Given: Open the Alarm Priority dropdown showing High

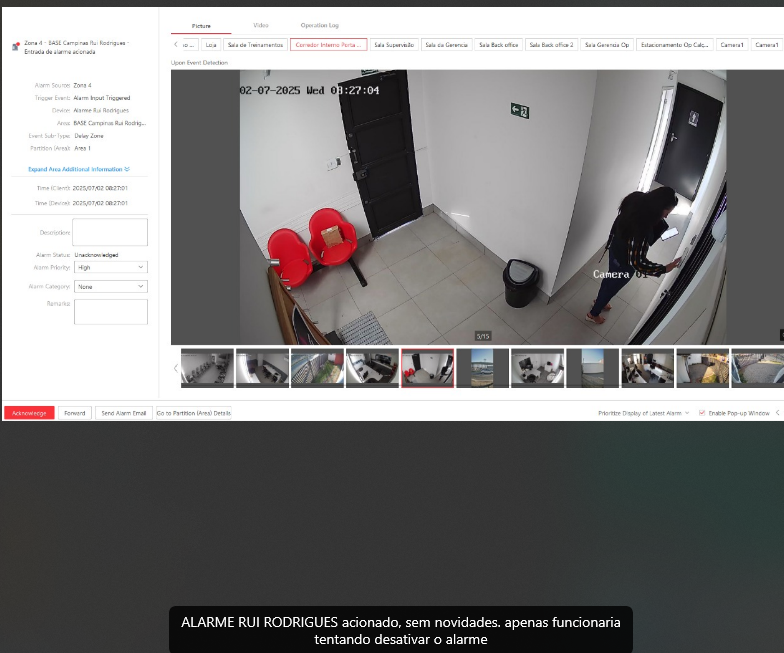Looking at the screenshot, I should tap(110, 268).
